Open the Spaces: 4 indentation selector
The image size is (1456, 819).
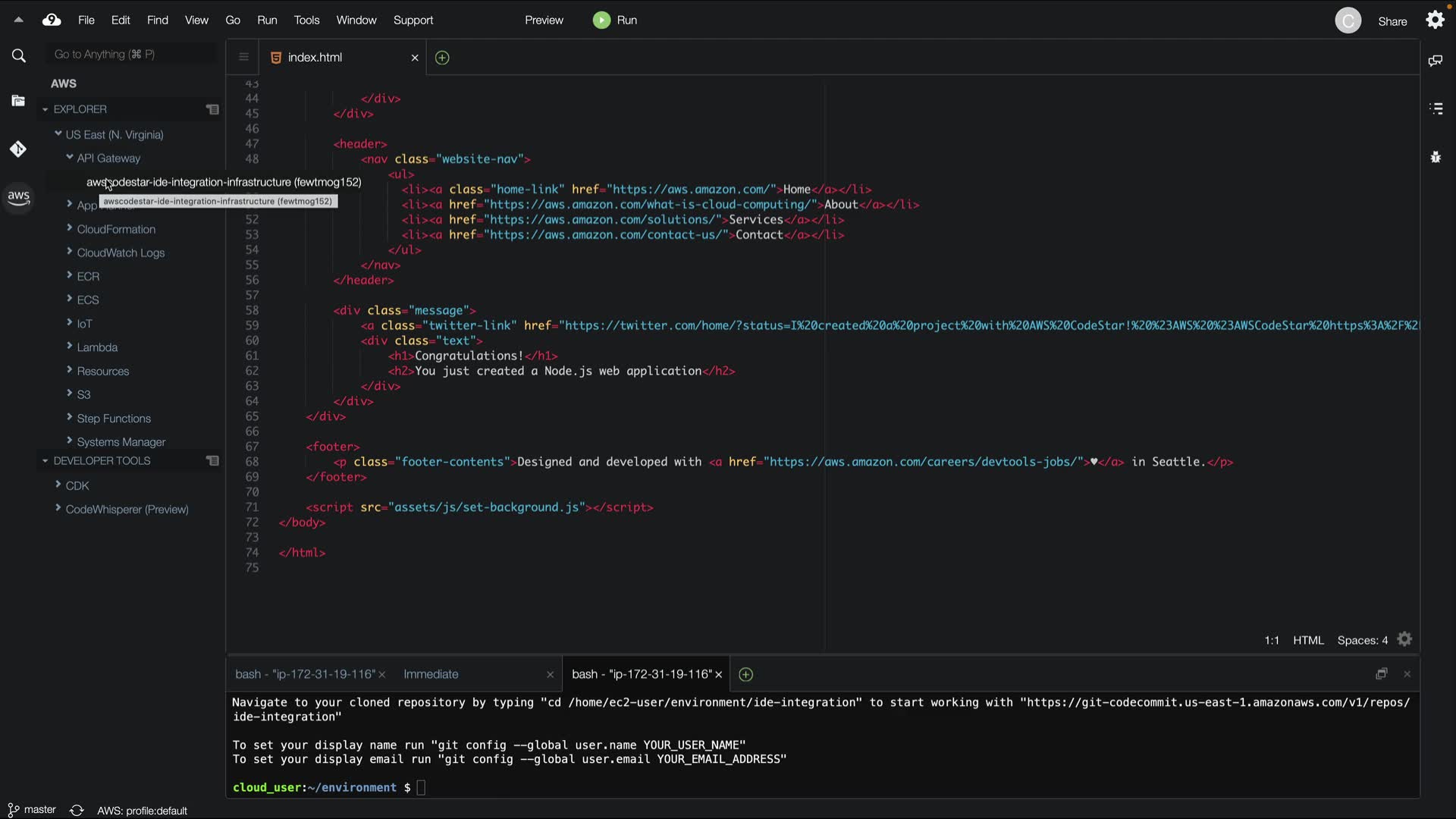click(x=1362, y=640)
